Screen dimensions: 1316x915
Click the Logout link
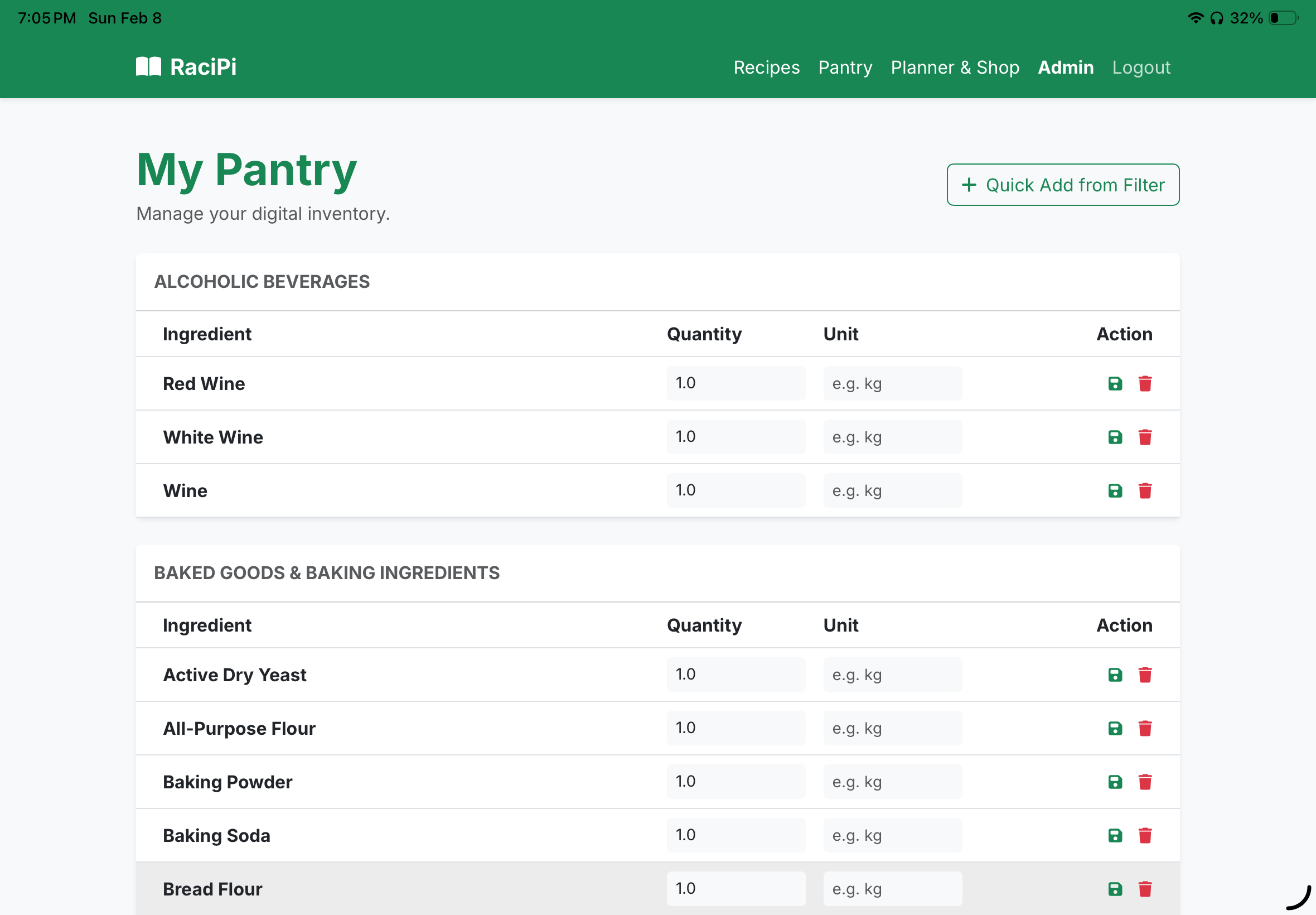(x=1141, y=68)
